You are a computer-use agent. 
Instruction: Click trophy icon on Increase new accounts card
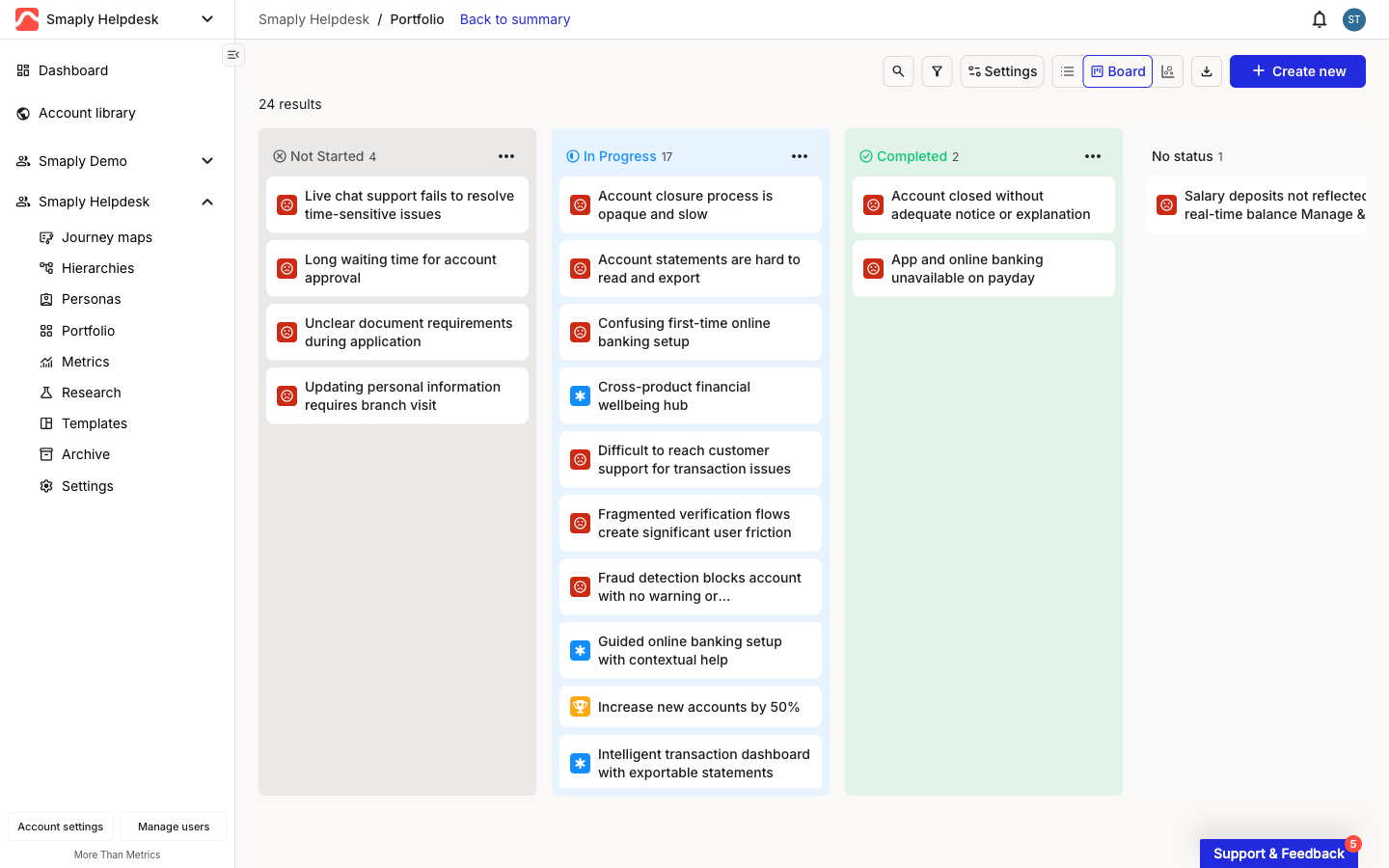580,707
